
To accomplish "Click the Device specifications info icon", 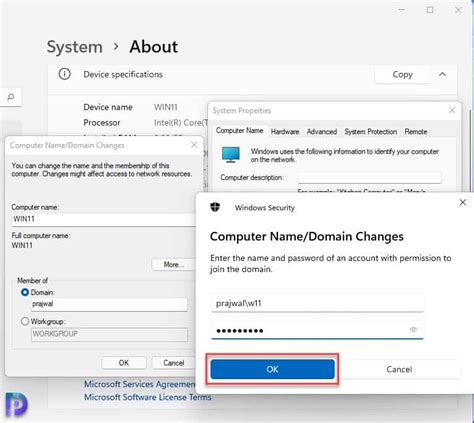I will click(64, 74).
